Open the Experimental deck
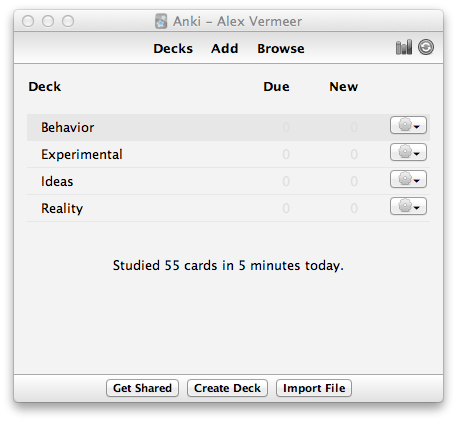This screenshot has height=422, width=457. 82,154
